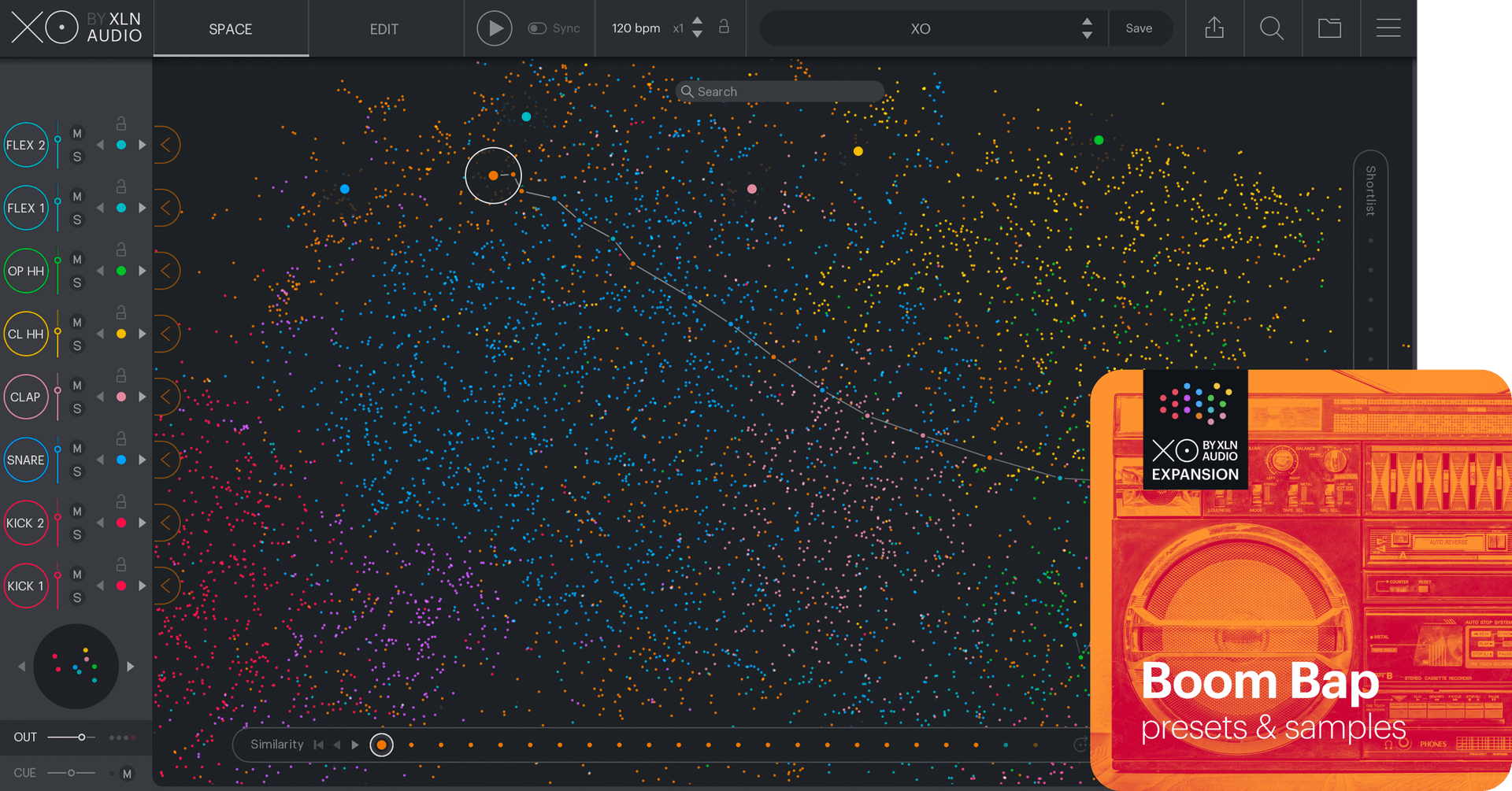
Task: Expand the FLEX 2 channel chevron
Action: pos(166,145)
